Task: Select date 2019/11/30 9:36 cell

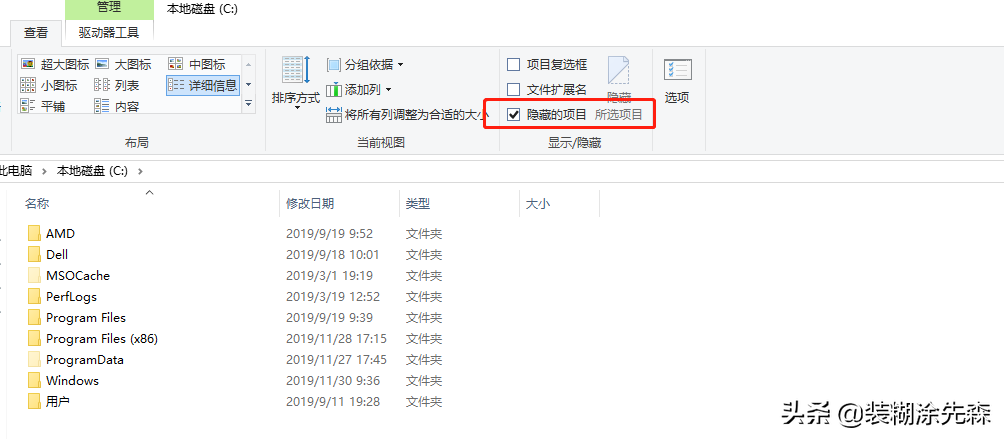Action: [333, 381]
